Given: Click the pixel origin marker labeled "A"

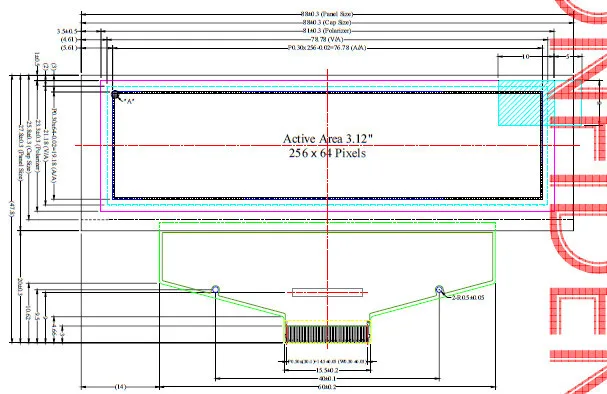Looking at the screenshot, I should (115, 94).
